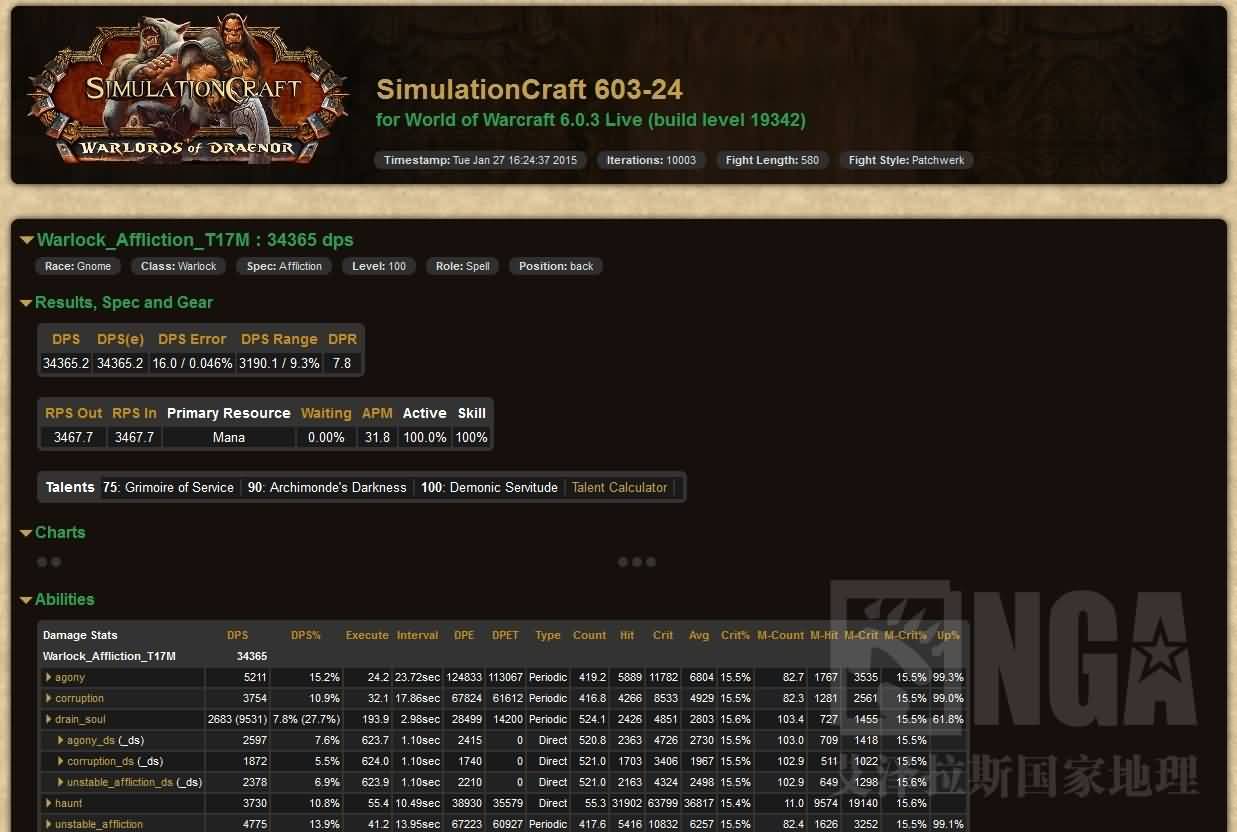Click the Type column header
Image resolution: width=1237 pixels, height=832 pixels.
548,635
